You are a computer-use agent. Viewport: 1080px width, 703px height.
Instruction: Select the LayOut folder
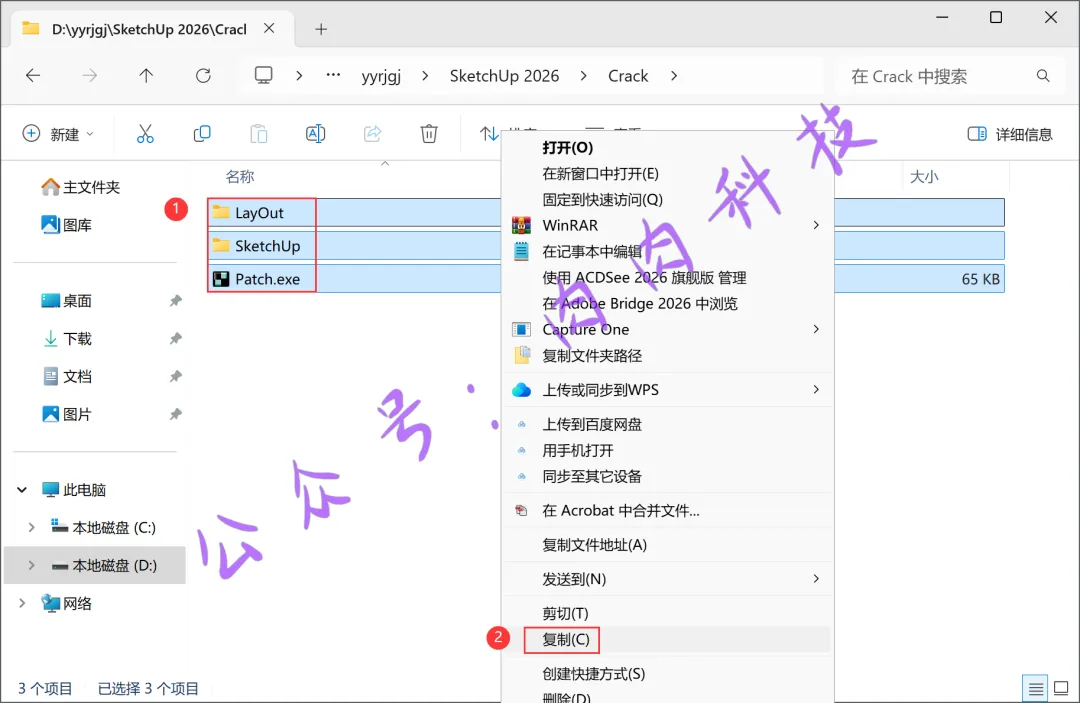pyautogui.click(x=258, y=213)
